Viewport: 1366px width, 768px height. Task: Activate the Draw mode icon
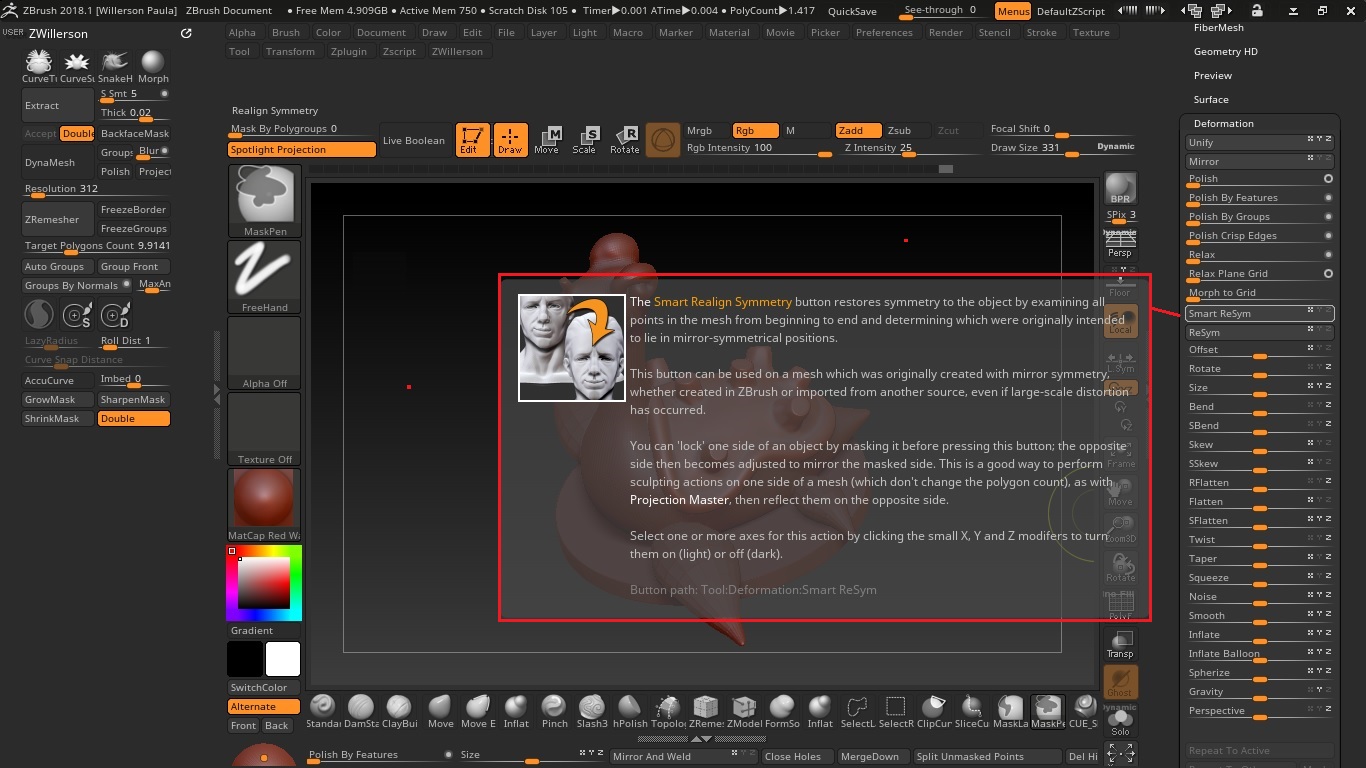(x=510, y=140)
